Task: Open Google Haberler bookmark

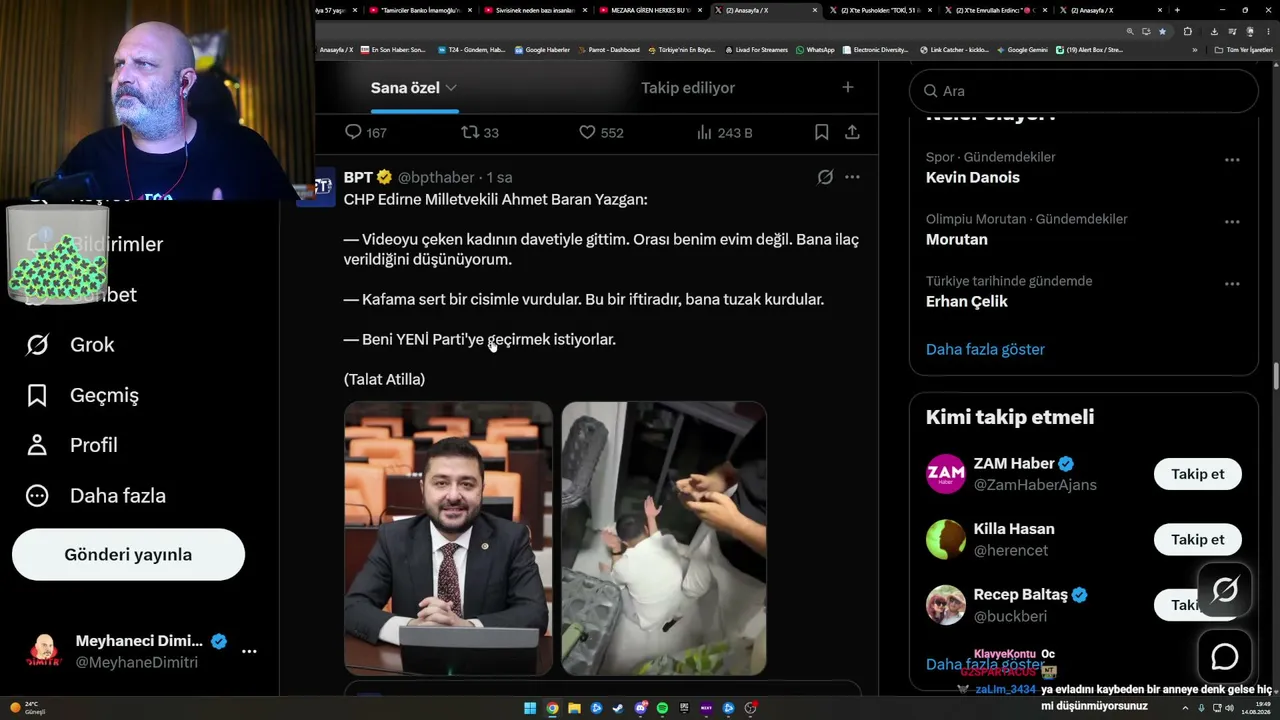Action: click(x=542, y=50)
